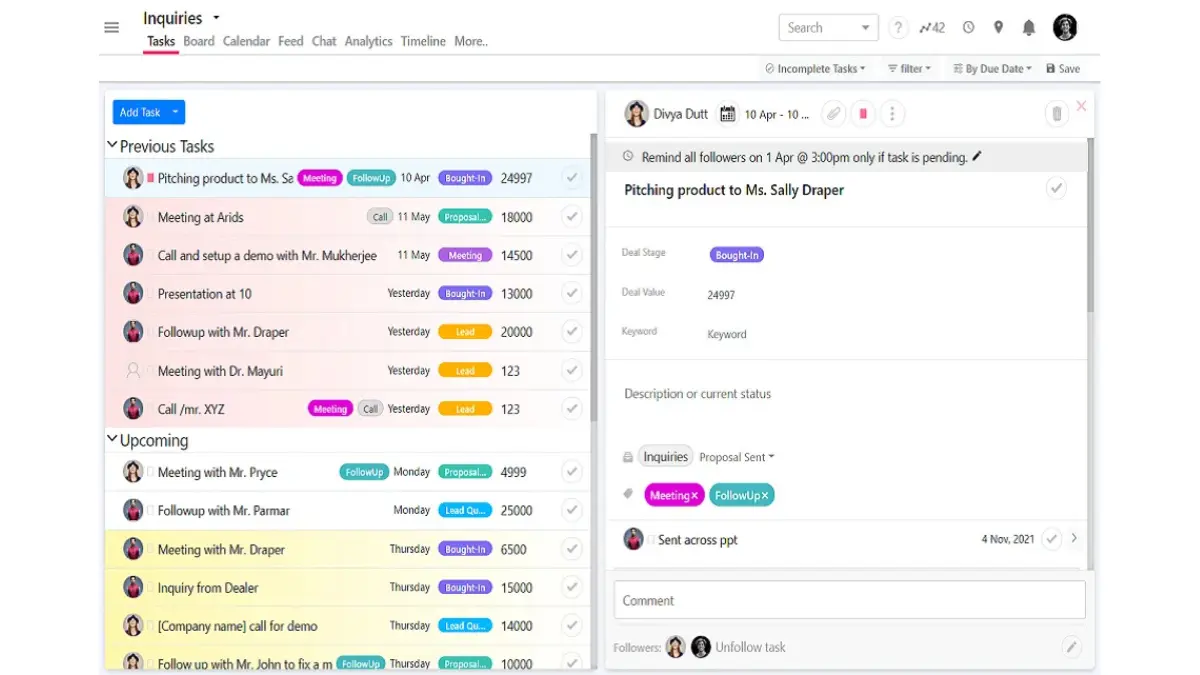This screenshot has height=675, width=1200.
Task: Click the Add Task button
Action: pyautogui.click(x=140, y=113)
